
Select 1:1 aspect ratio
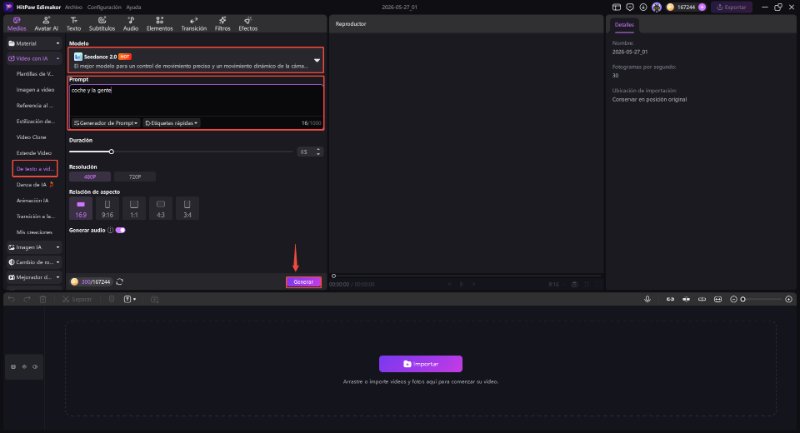[134, 209]
